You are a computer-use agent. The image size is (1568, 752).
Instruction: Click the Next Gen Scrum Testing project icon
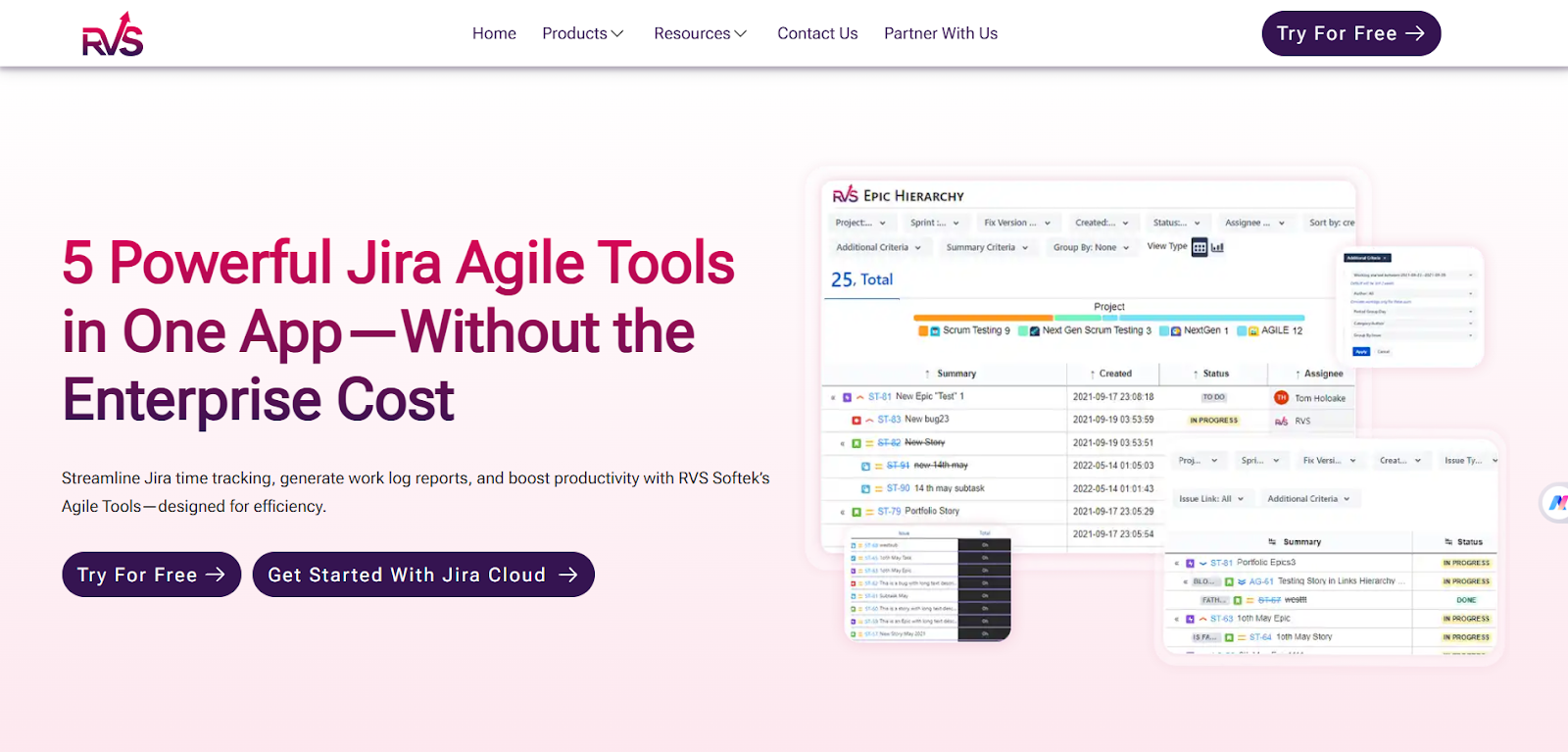(x=1035, y=331)
